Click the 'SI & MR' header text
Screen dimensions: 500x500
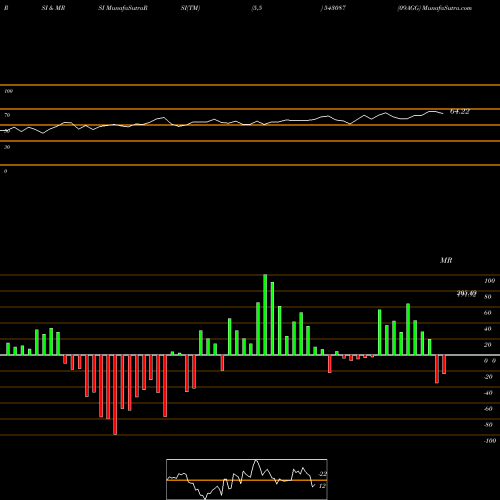tap(53, 8)
